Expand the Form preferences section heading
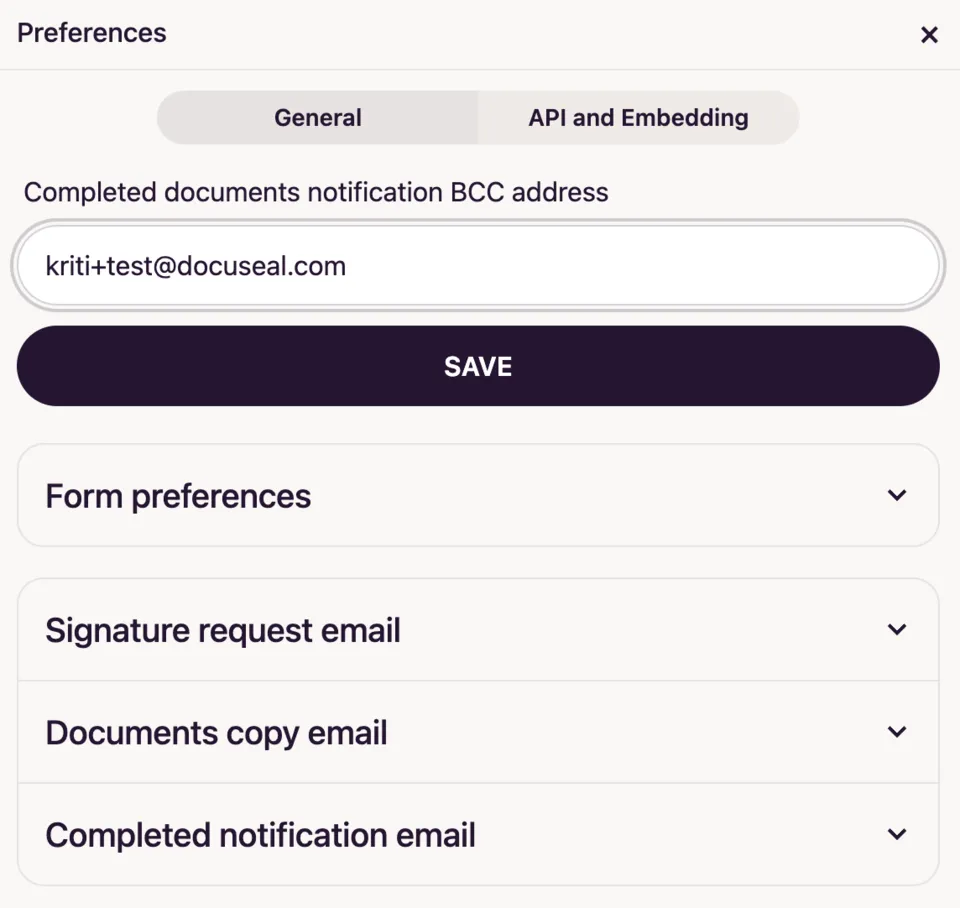960x908 pixels. pyautogui.click(x=178, y=496)
